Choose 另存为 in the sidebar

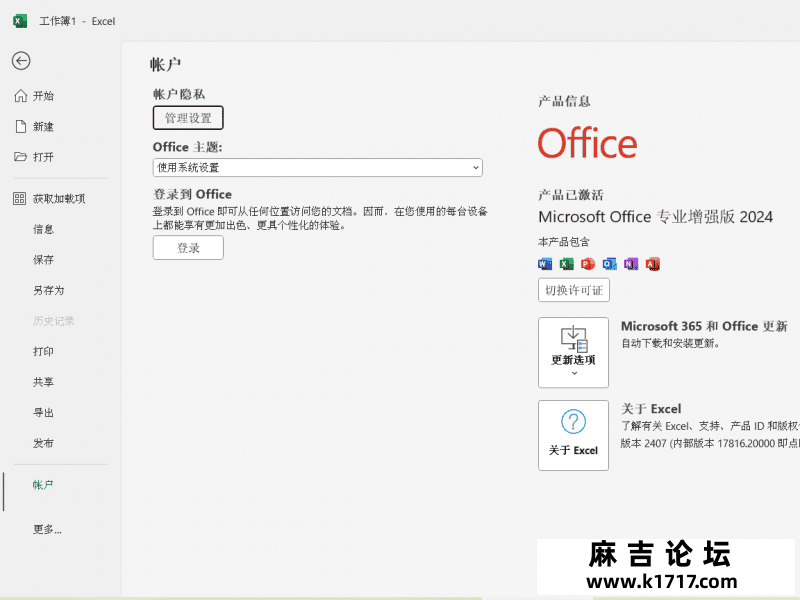point(48,290)
